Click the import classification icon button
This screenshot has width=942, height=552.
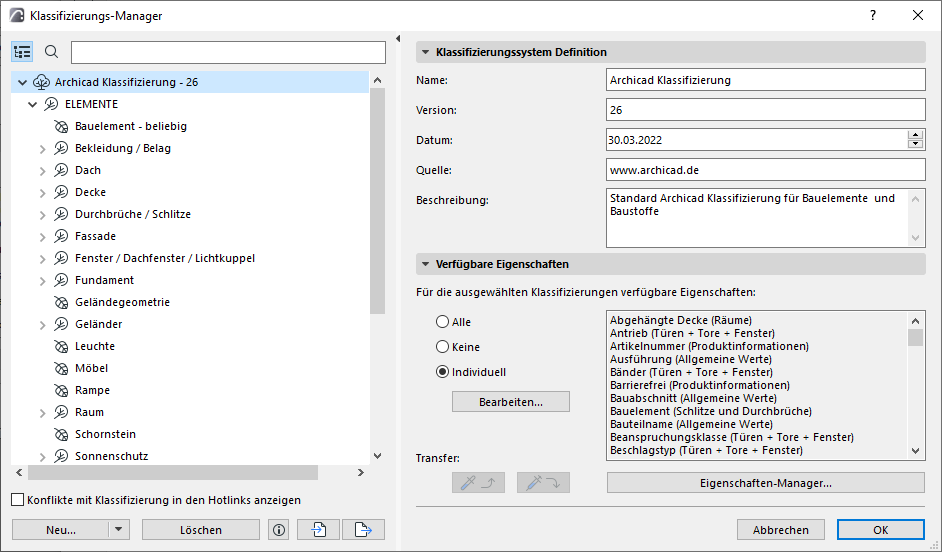pyautogui.click(x=318, y=530)
